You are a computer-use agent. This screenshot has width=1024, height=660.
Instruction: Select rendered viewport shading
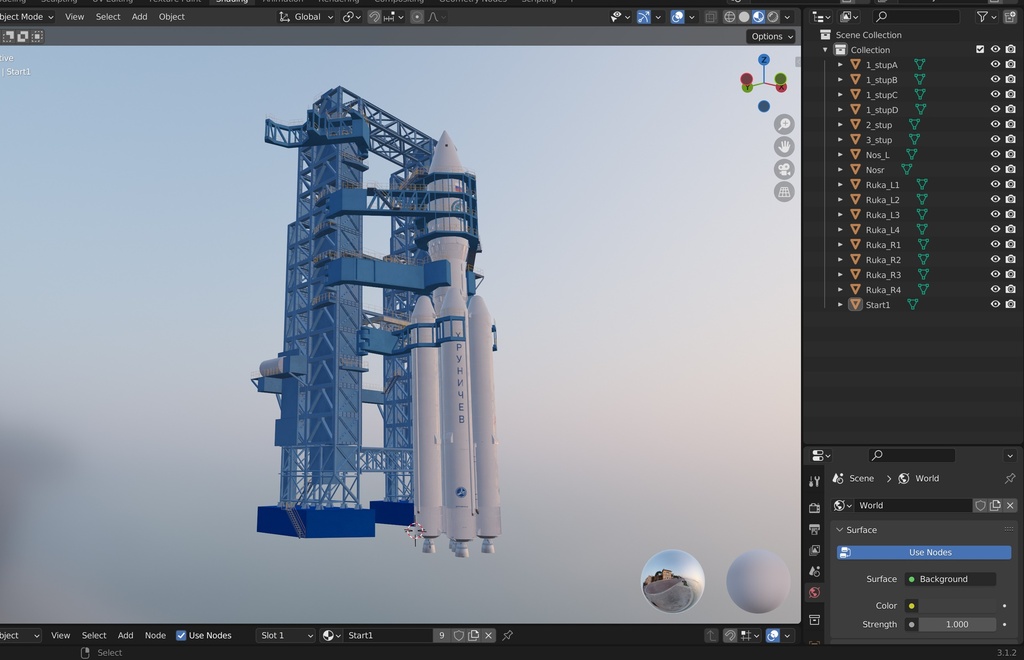pos(773,17)
